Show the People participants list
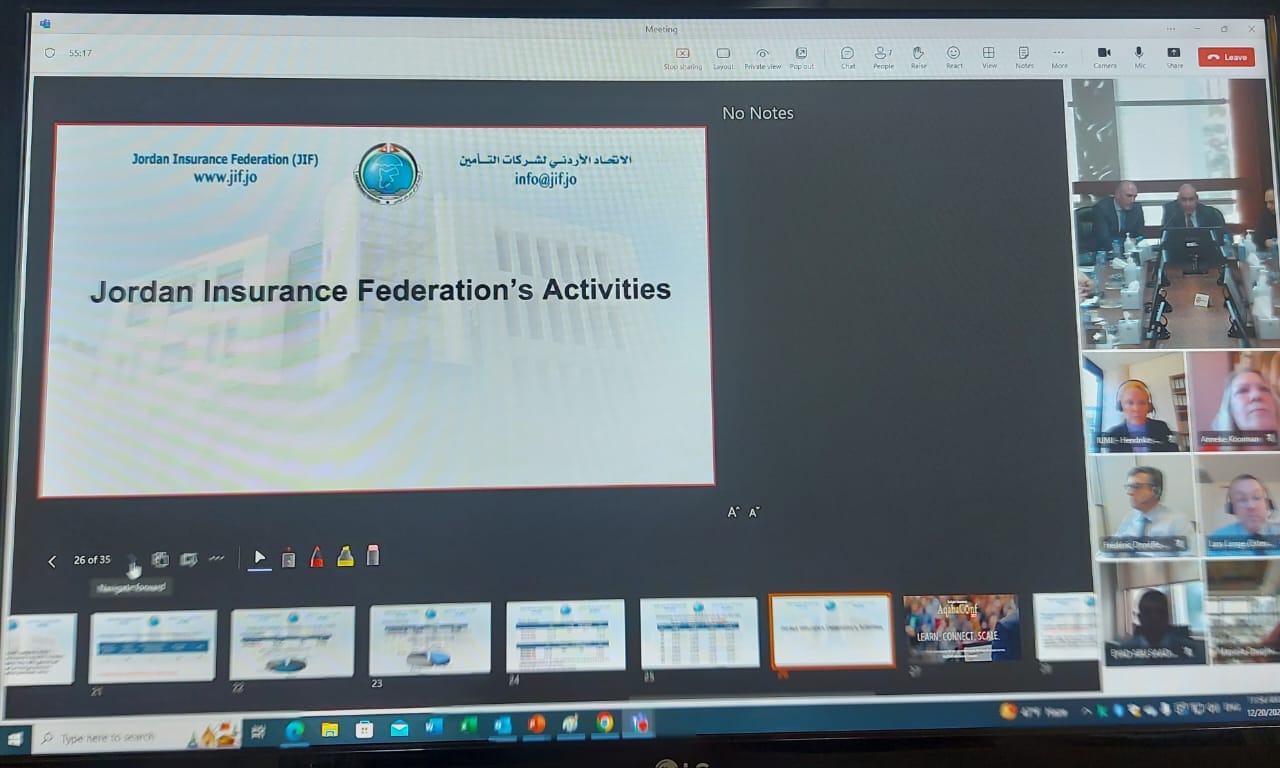This screenshot has height=768, width=1280. [883, 57]
